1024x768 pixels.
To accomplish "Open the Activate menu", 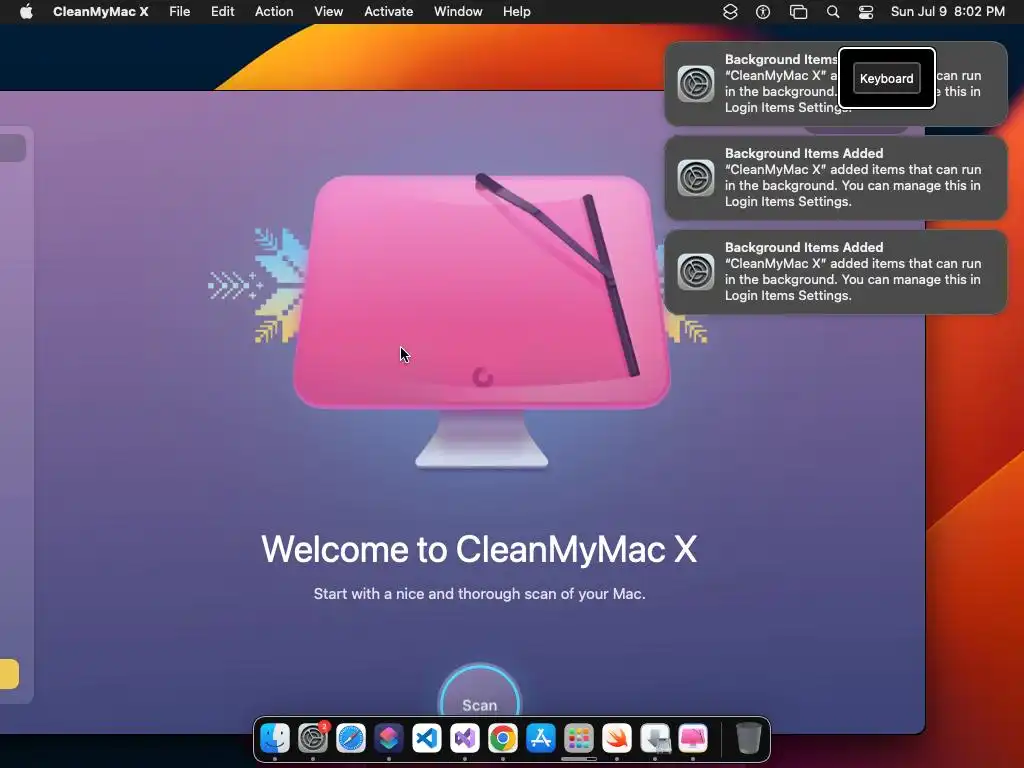I will pyautogui.click(x=389, y=12).
